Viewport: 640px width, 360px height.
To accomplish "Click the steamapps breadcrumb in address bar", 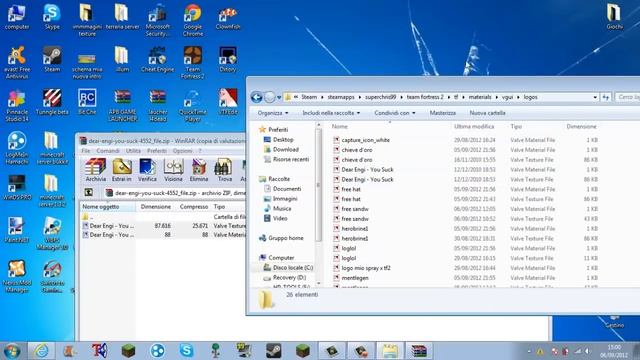I will 341,97.
